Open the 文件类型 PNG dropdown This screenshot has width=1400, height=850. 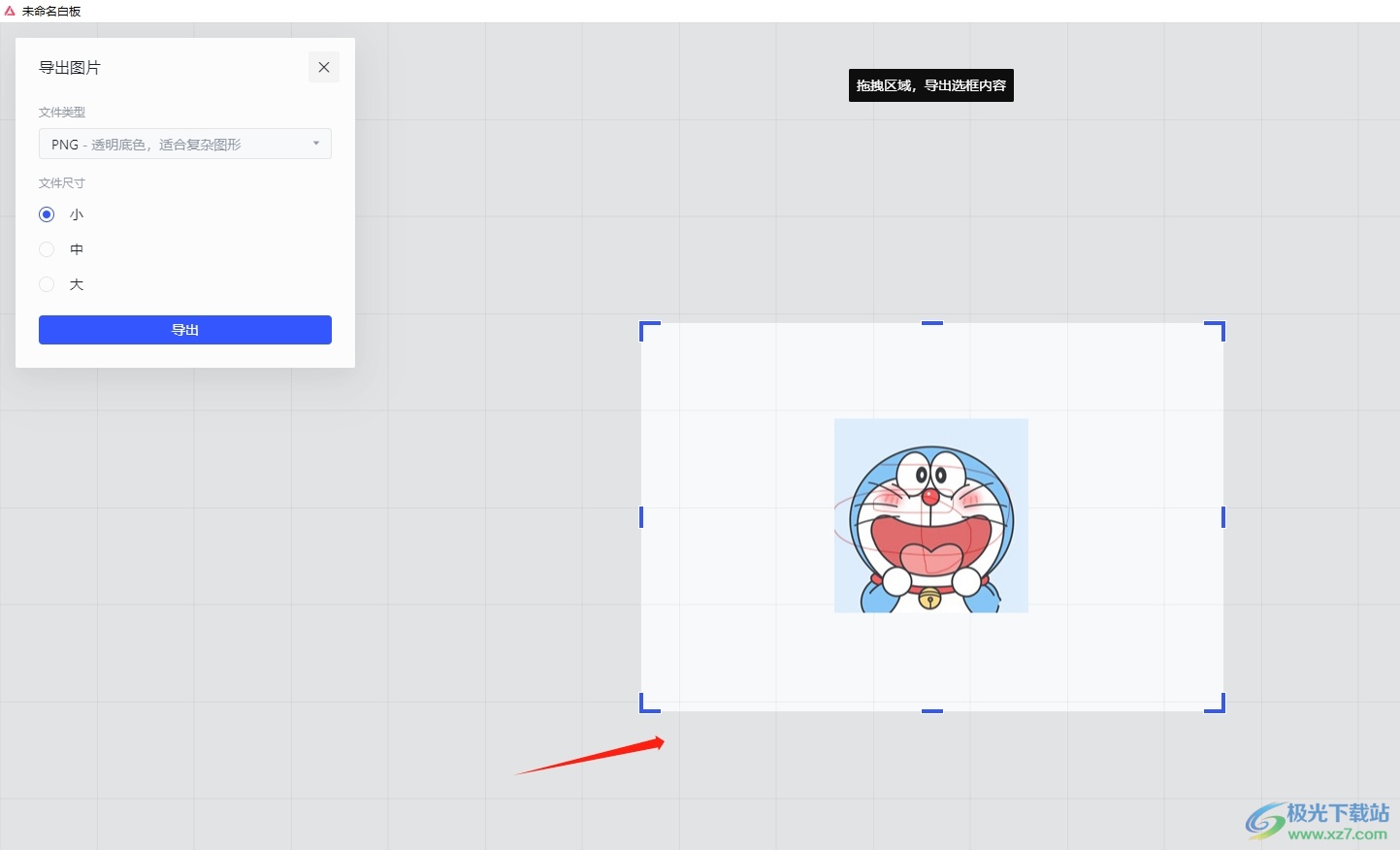185,144
